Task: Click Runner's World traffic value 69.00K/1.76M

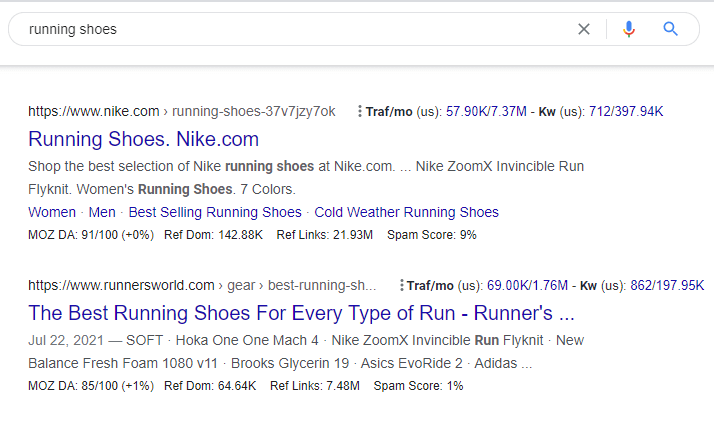Action: click(528, 285)
